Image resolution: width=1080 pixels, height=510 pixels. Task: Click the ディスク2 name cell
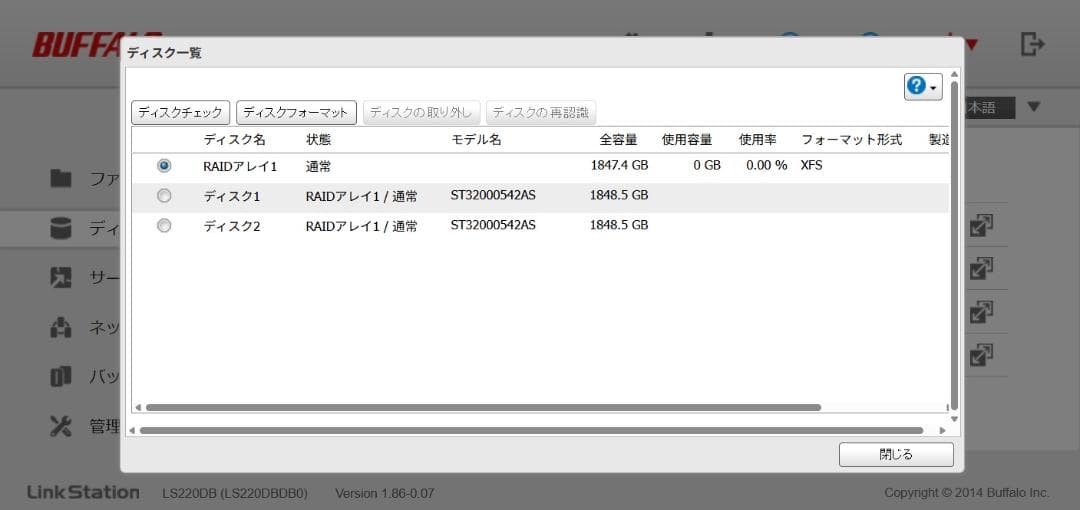231,225
